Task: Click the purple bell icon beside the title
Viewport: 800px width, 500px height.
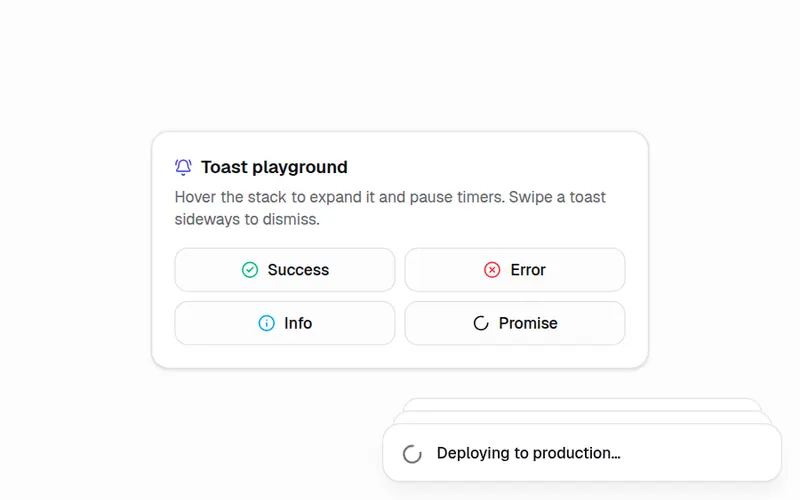Action: tap(183, 167)
